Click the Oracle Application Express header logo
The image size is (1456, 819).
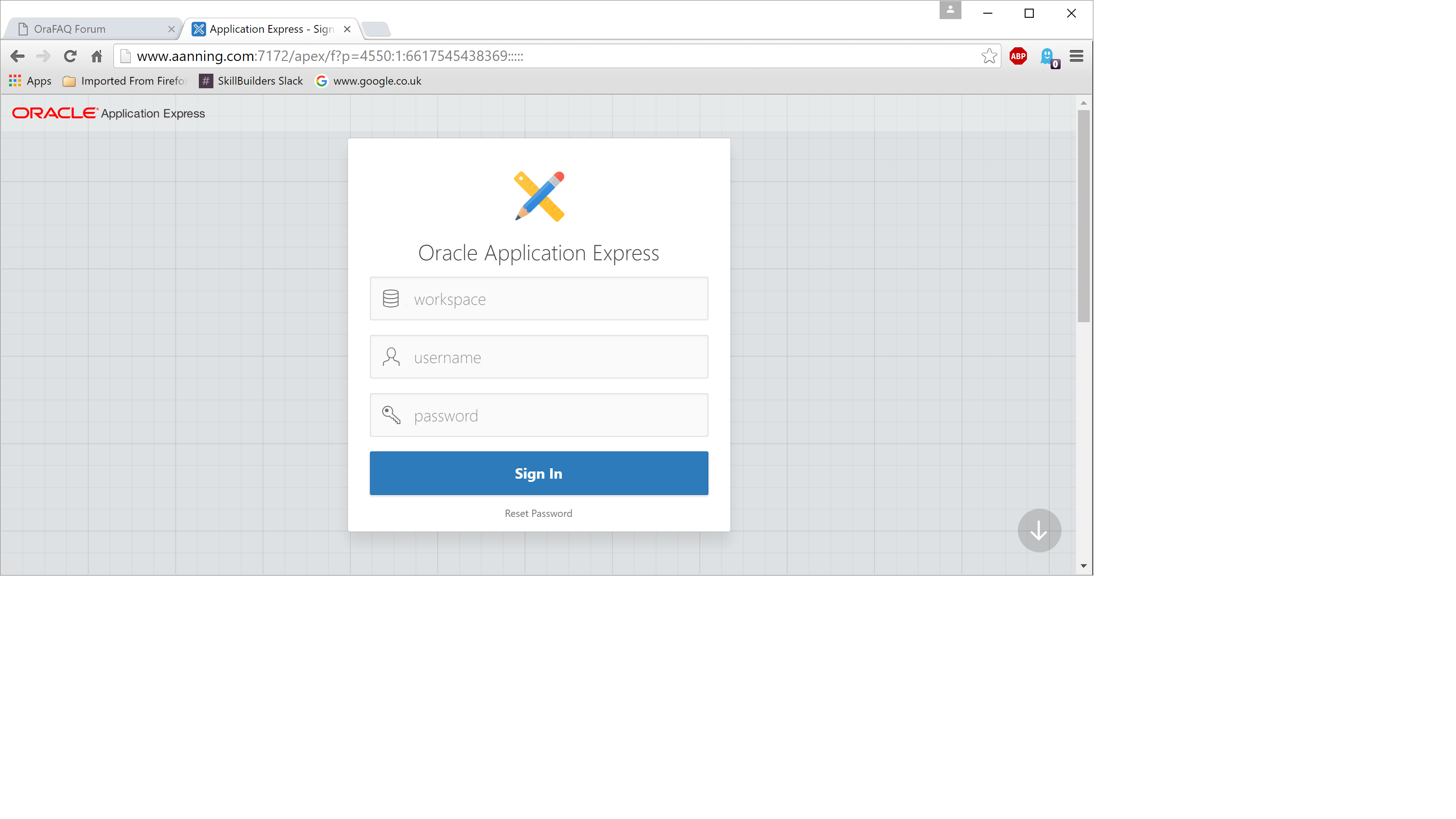click(109, 113)
